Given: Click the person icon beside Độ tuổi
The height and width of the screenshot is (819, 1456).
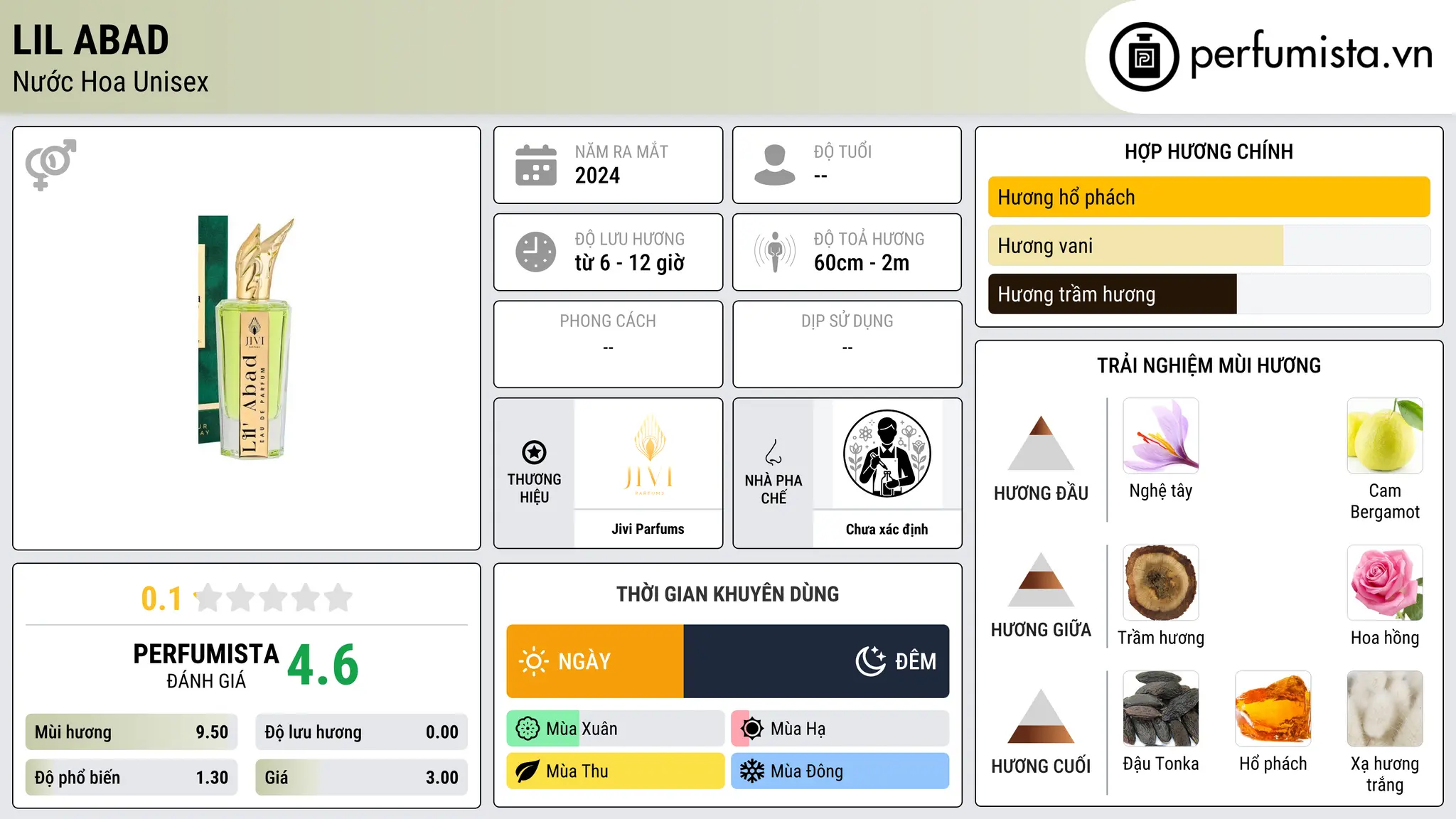Looking at the screenshot, I should [774, 165].
